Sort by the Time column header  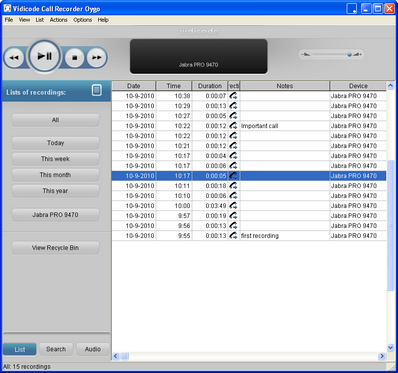(174, 86)
